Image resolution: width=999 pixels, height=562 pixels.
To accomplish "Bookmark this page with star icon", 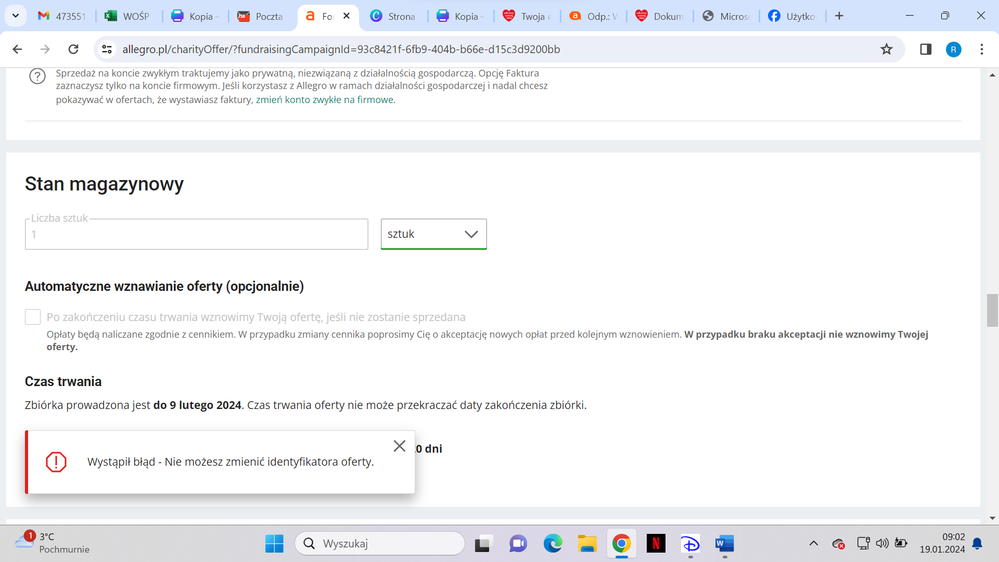I will click(x=886, y=49).
